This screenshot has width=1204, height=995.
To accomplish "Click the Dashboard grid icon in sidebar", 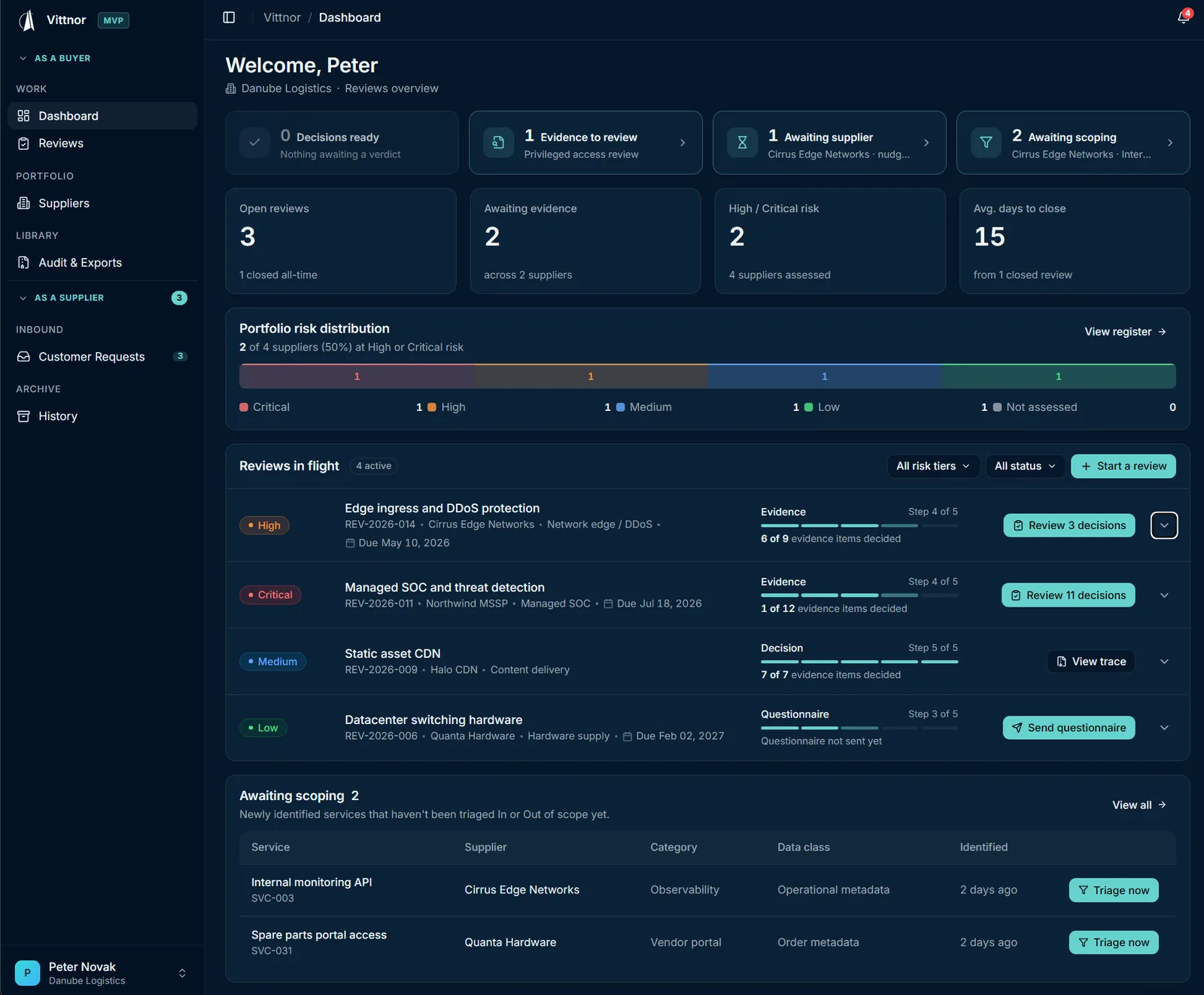I will pyautogui.click(x=23, y=116).
